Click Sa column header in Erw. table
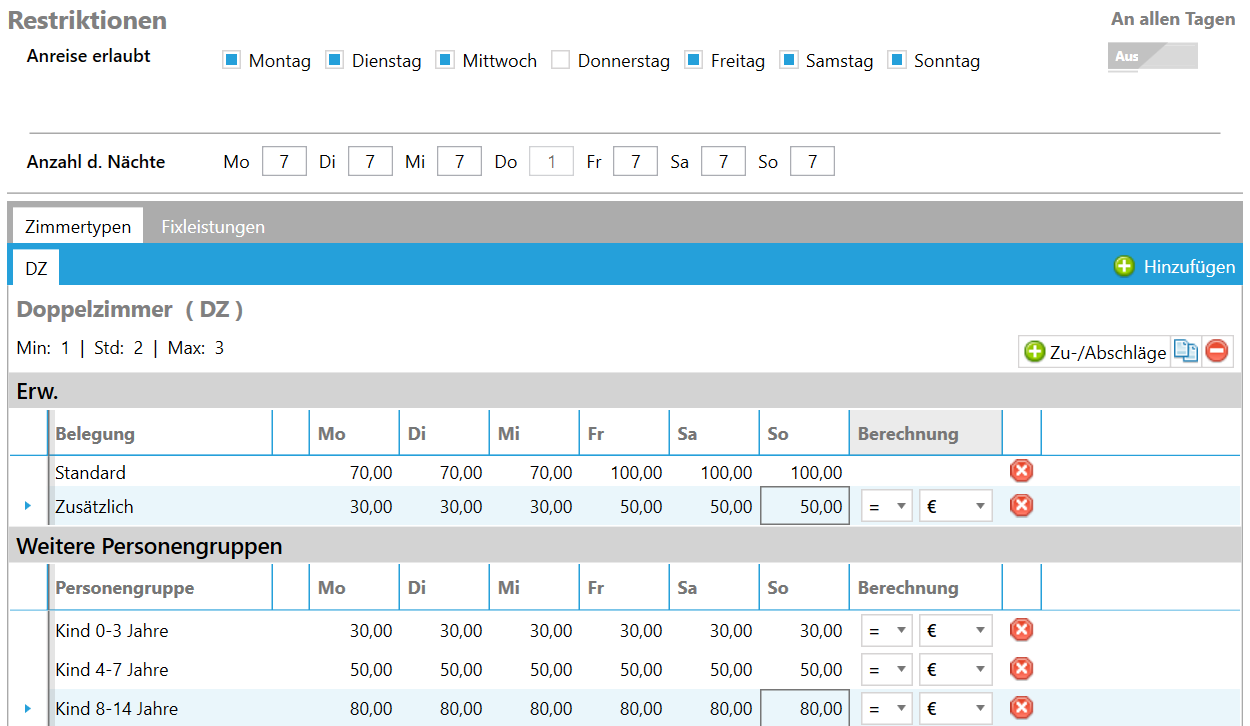The width and height of the screenshot is (1250, 726). point(714,433)
